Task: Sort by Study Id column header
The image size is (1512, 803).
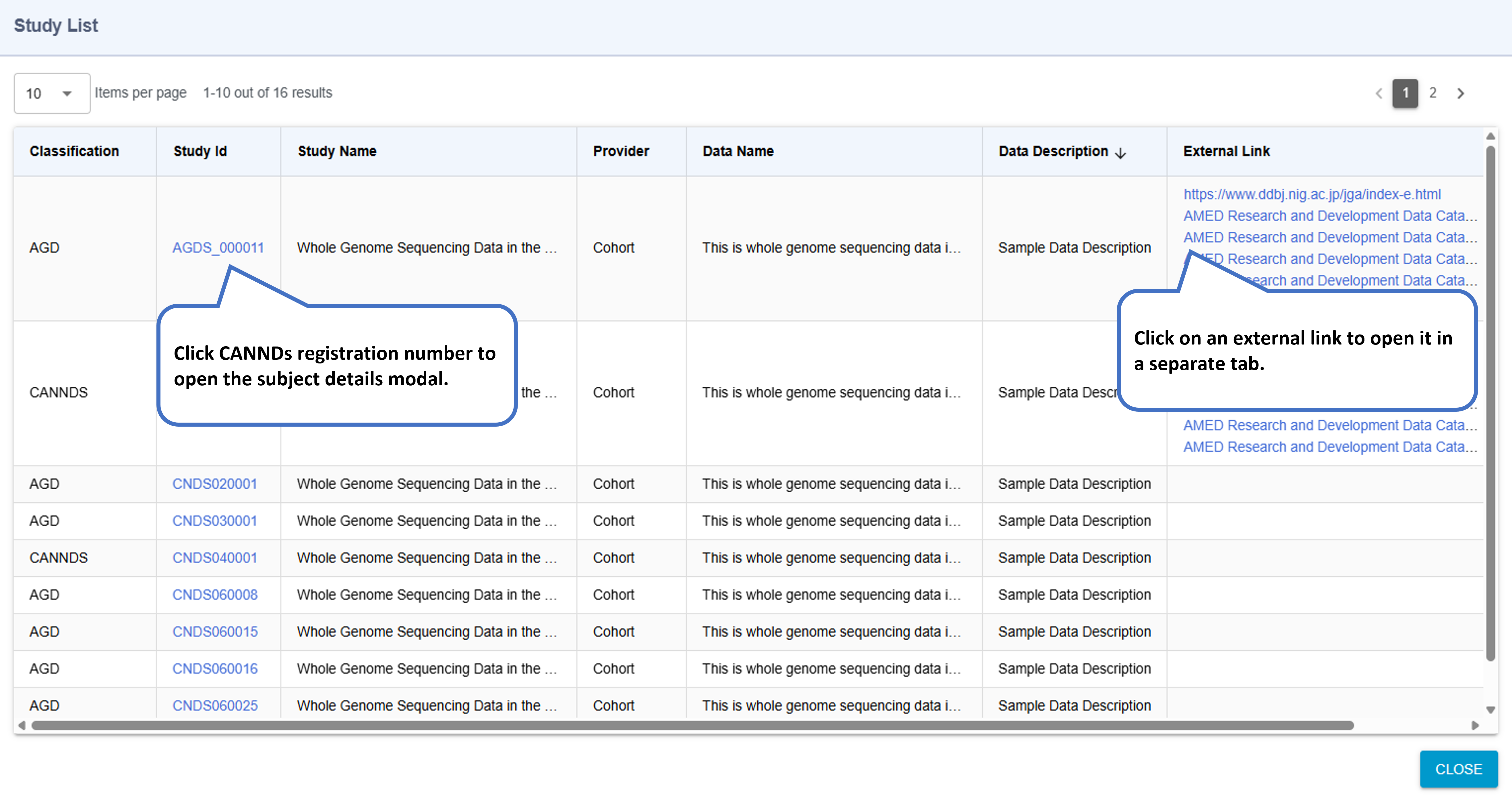Action: coord(200,152)
